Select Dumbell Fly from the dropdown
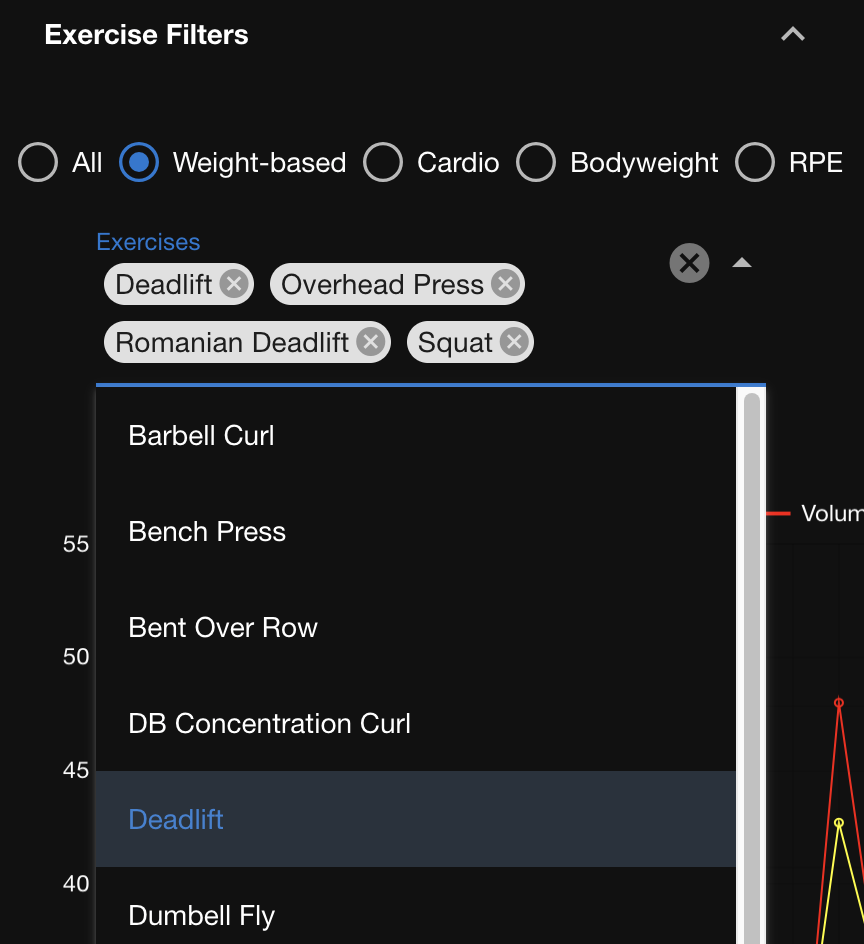Image resolution: width=864 pixels, height=944 pixels. pos(202,916)
